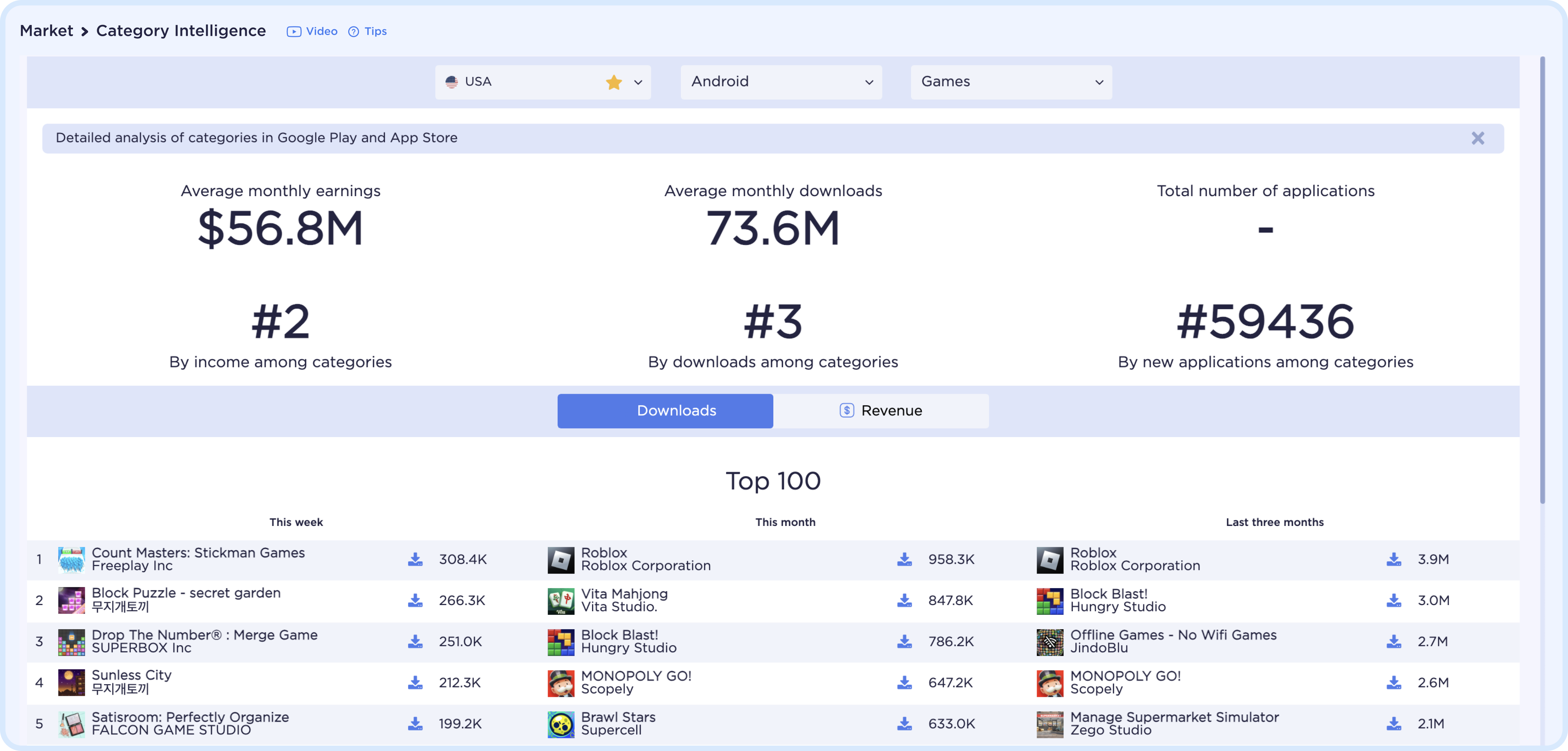Viewport: 1568px width, 751px height.
Task: Click download icon next to 266.3K
Action: 415,600
